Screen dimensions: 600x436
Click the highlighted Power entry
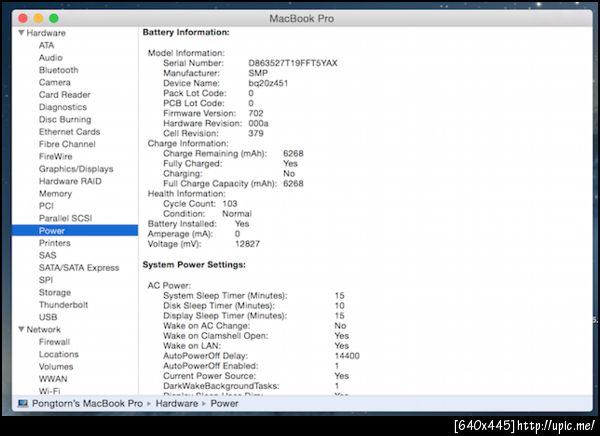click(75, 230)
